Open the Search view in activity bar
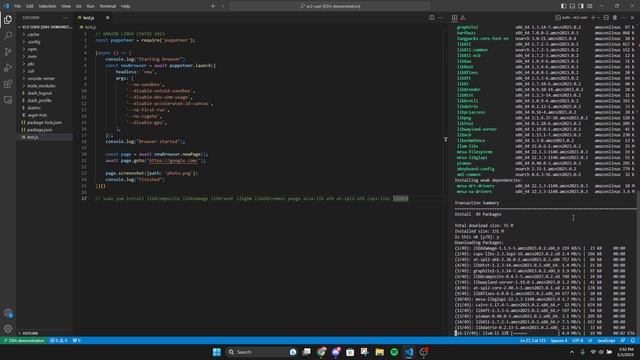 [8, 36]
